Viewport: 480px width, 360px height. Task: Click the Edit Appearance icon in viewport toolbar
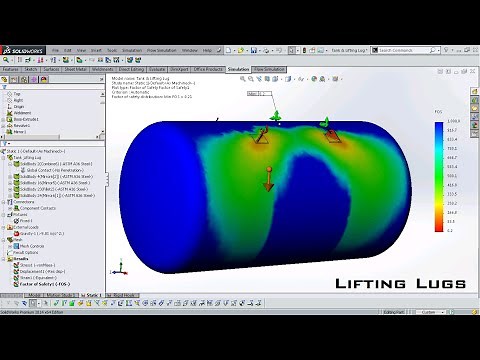(314, 79)
